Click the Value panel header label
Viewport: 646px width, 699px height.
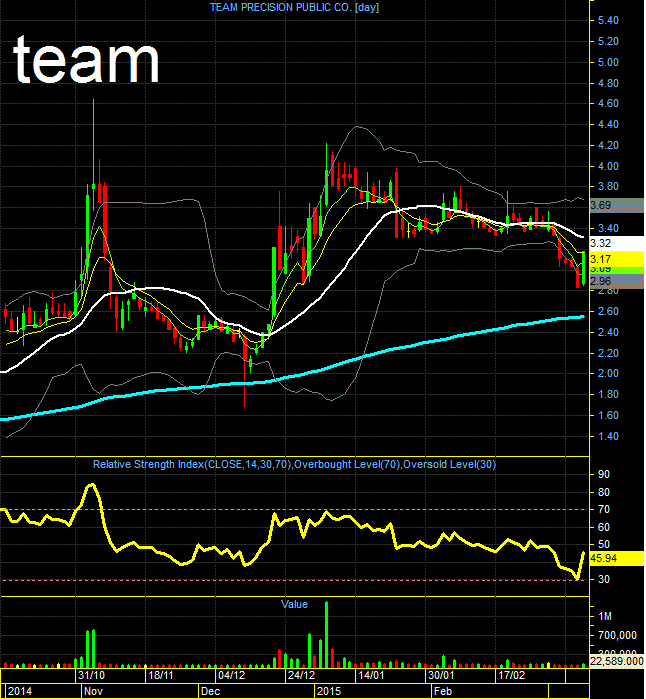294,604
